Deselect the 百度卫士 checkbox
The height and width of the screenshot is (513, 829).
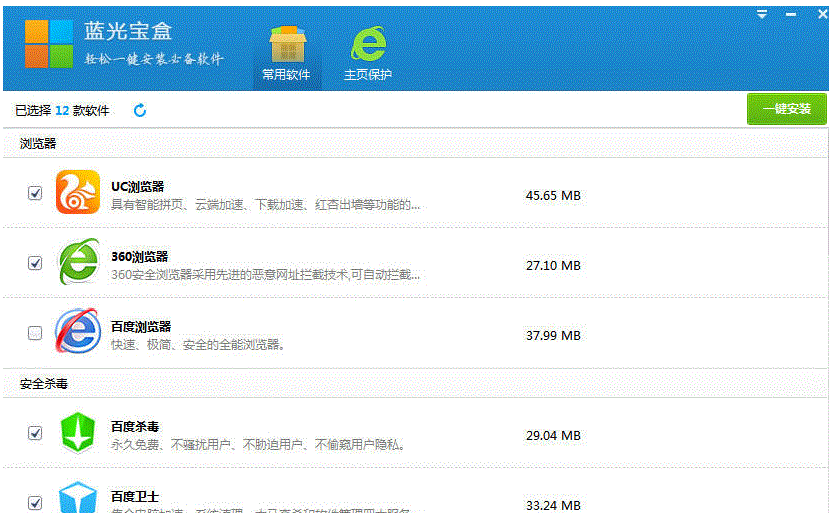(x=35, y=502)
